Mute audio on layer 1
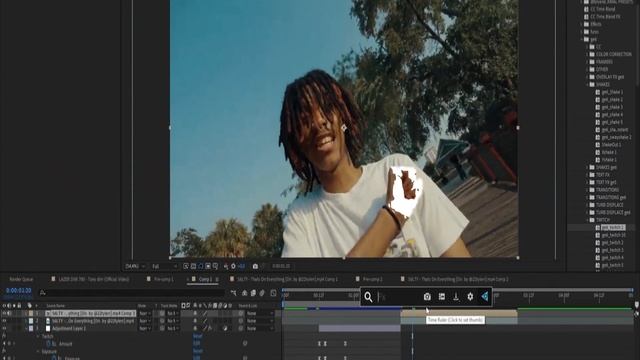Image resolution: width=640 pixels, height=360 pixels. click(x=9, y=313)
